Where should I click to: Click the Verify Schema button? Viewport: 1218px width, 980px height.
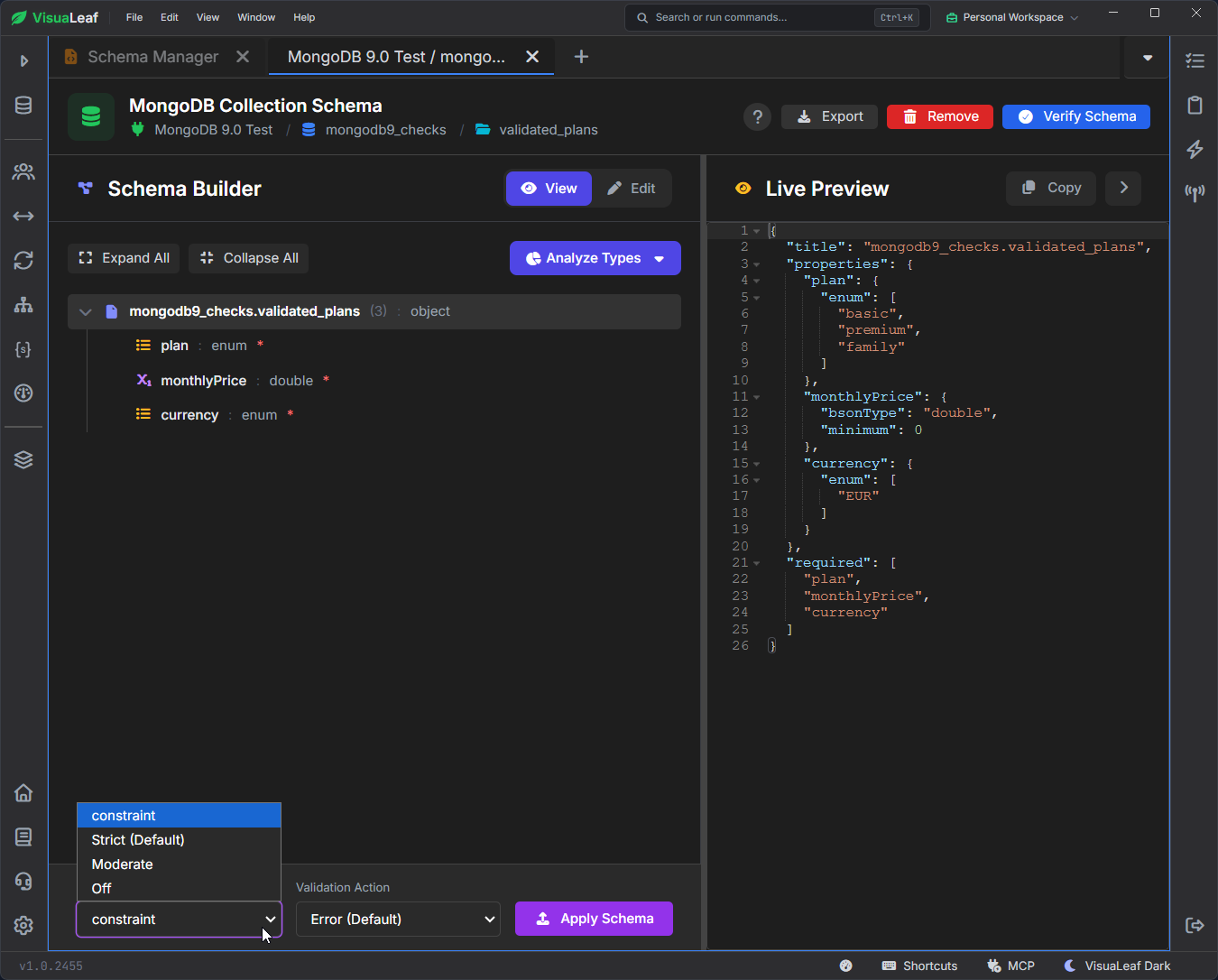[1076, 116]
